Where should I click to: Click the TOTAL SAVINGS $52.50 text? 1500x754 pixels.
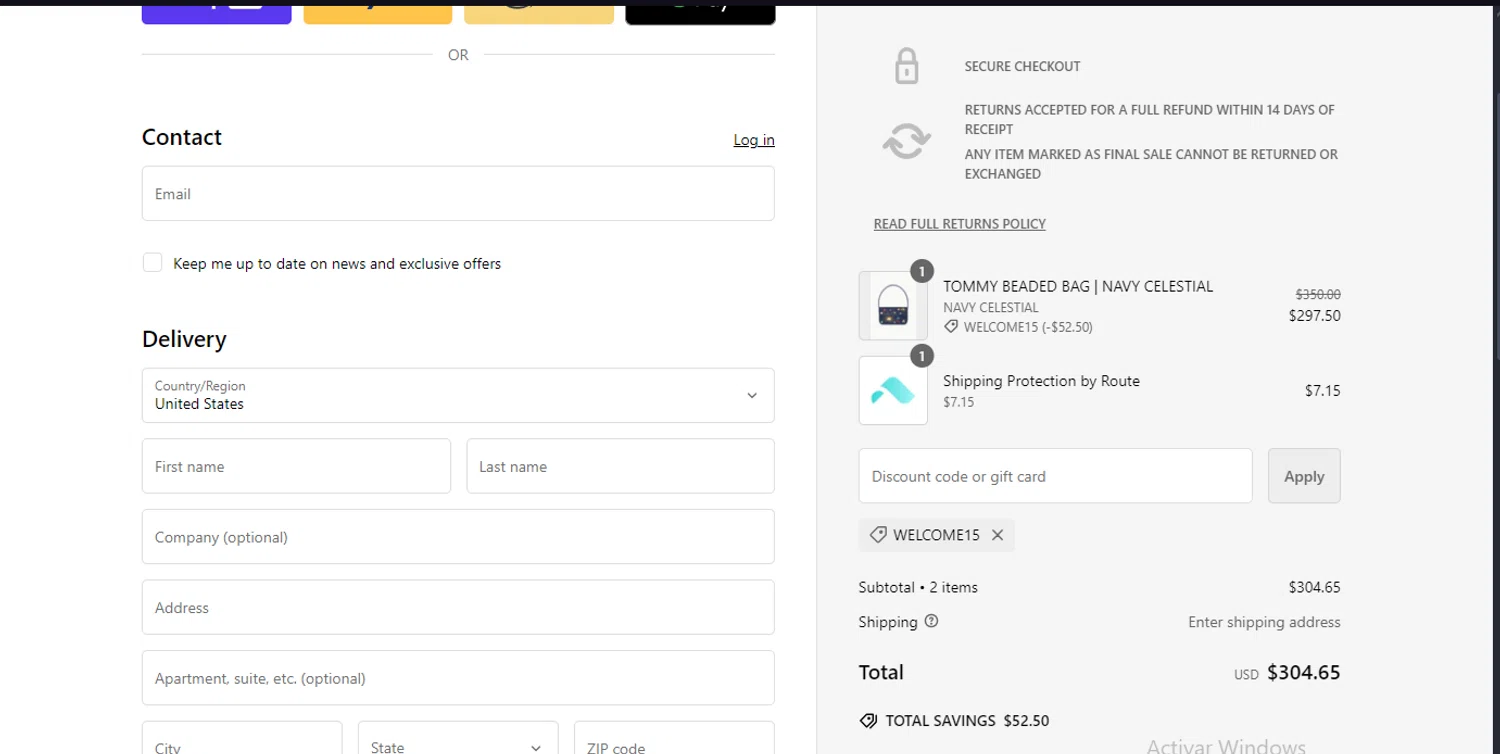pyautogui.click(x=967, y=721)
